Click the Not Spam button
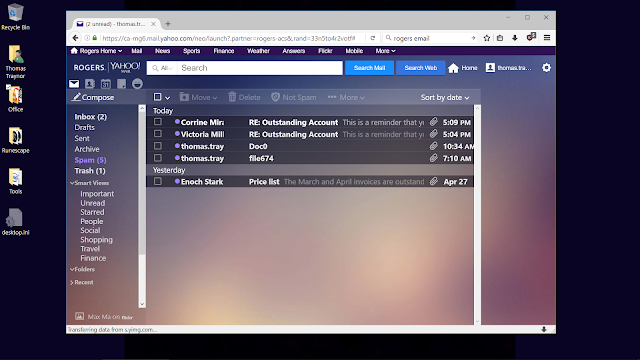The height and width of the screenshot is (360, 640). [293, 97]
